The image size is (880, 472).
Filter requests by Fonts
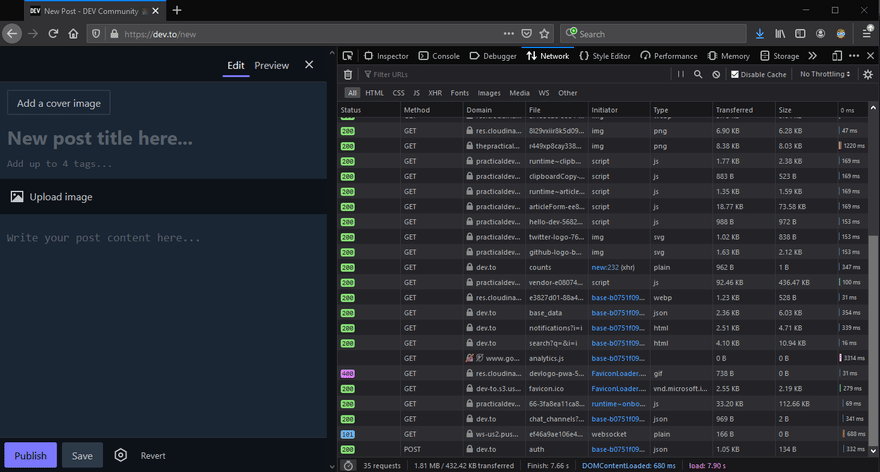pyautogui.click(x=460, y=93)
